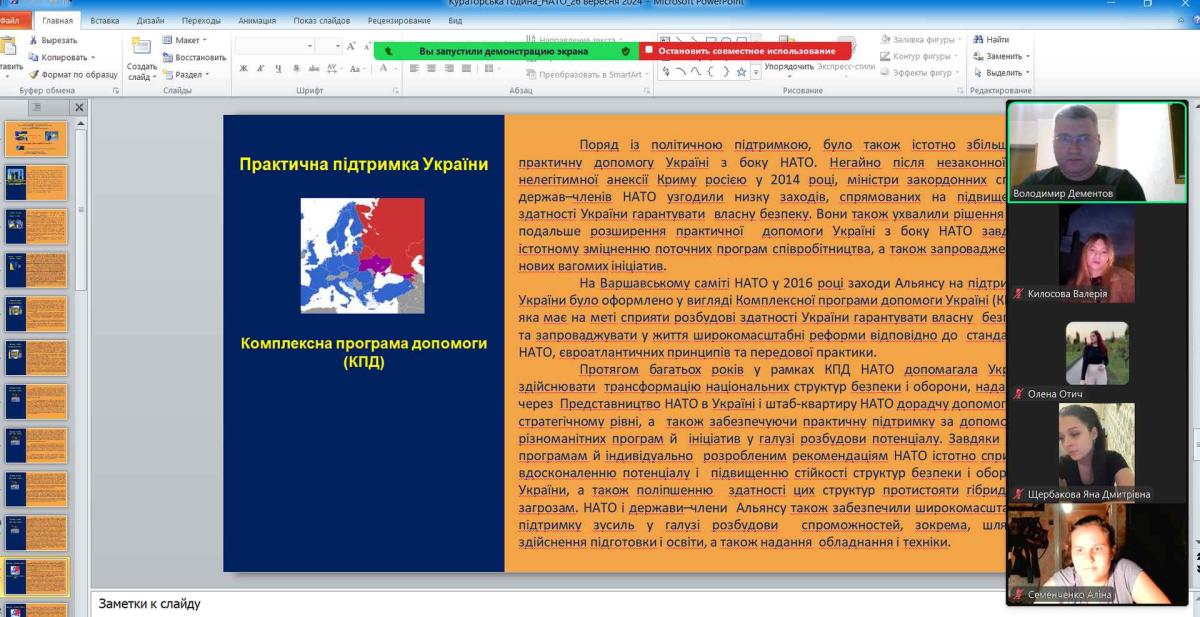Click the Вырезать (Cut) scissors icon
Screen dimensions: 1200x617
coord(33,41)
